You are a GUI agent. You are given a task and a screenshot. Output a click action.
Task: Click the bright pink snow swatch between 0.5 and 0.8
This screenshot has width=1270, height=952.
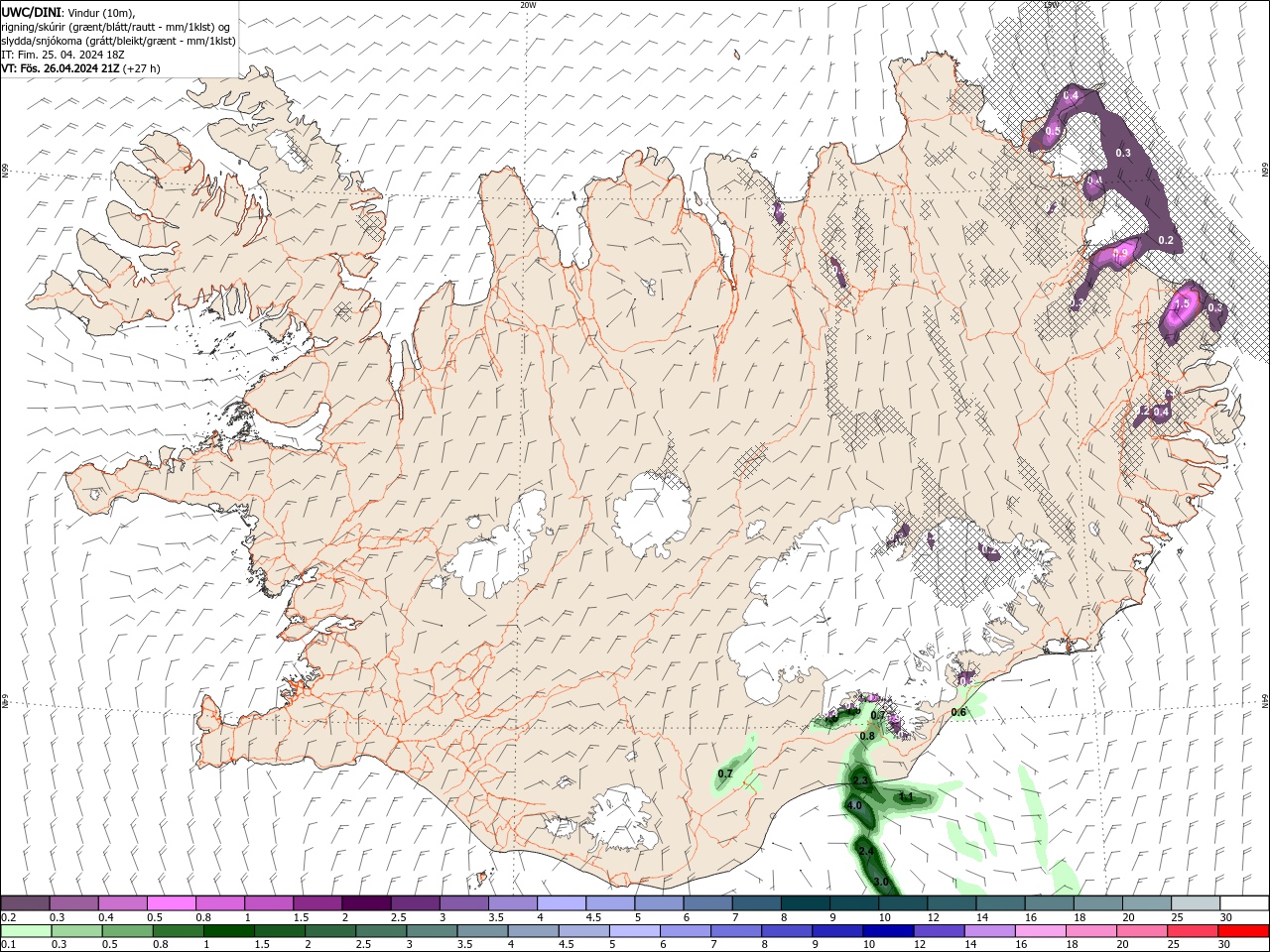[x=172, y=903]
